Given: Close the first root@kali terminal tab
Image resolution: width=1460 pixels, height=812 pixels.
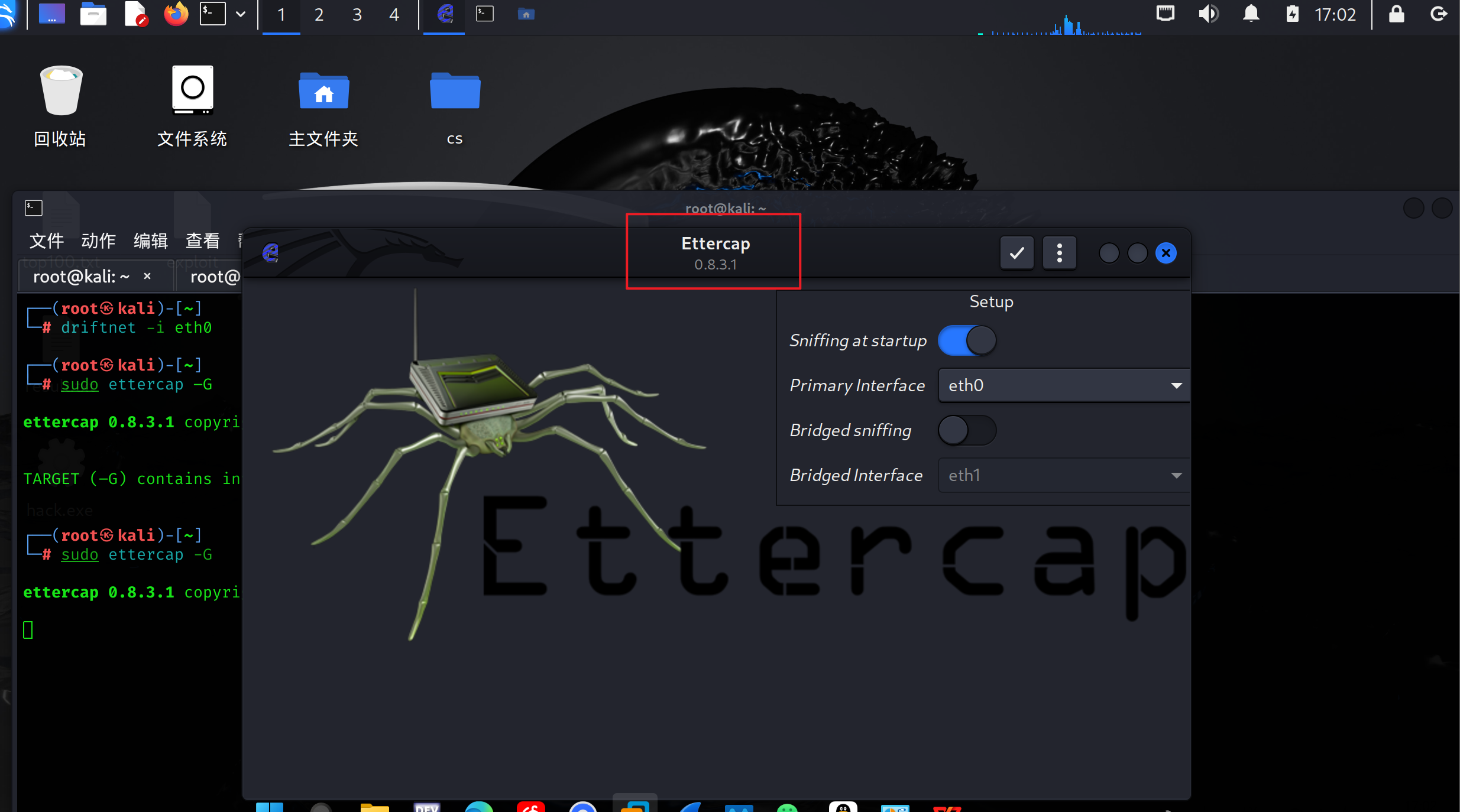Looking at the screenshot, I should click(x=147, y=276).
